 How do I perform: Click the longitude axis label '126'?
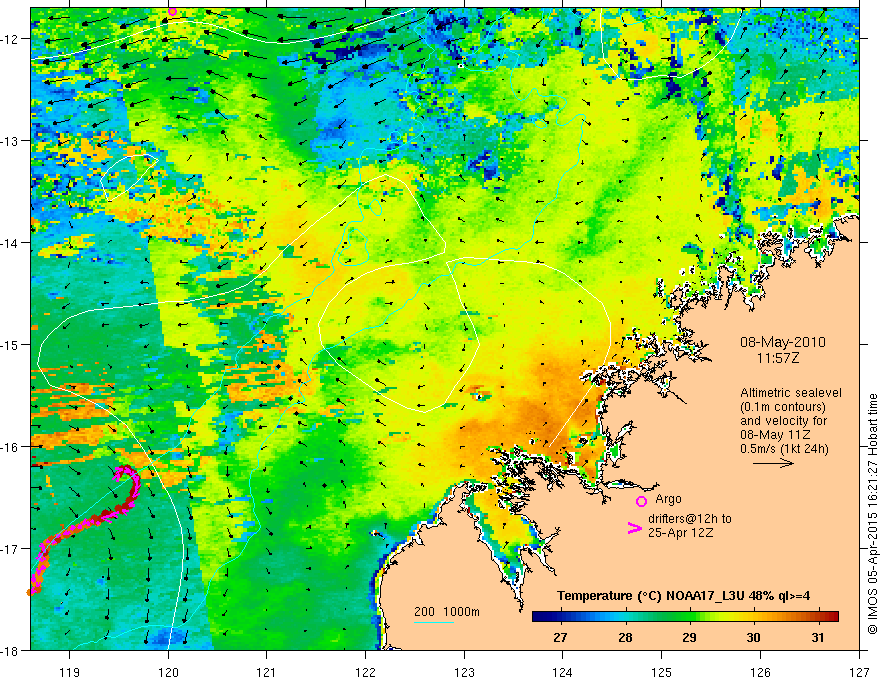[760, 672]
